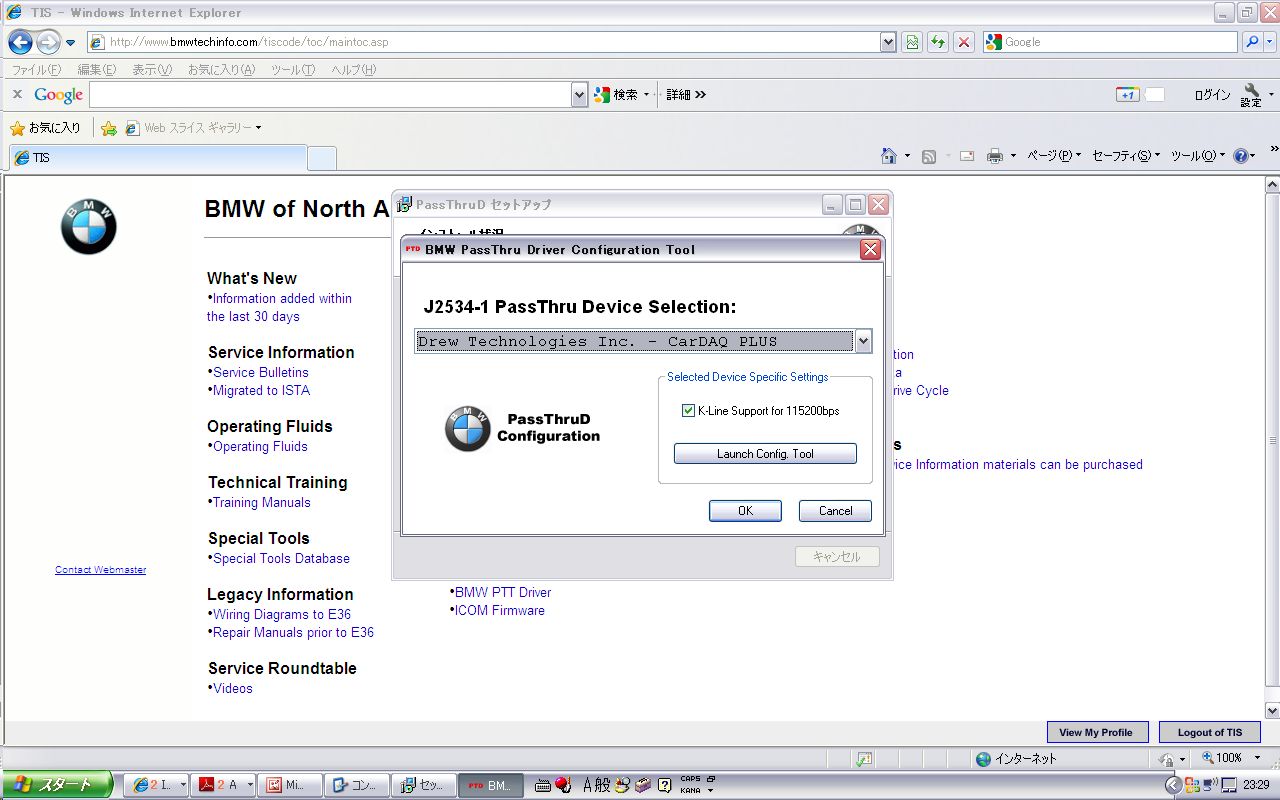This screenshot has width=1280, height=800.
Task: Select the TIS browser tab
Action: click(x=158, y=158)
